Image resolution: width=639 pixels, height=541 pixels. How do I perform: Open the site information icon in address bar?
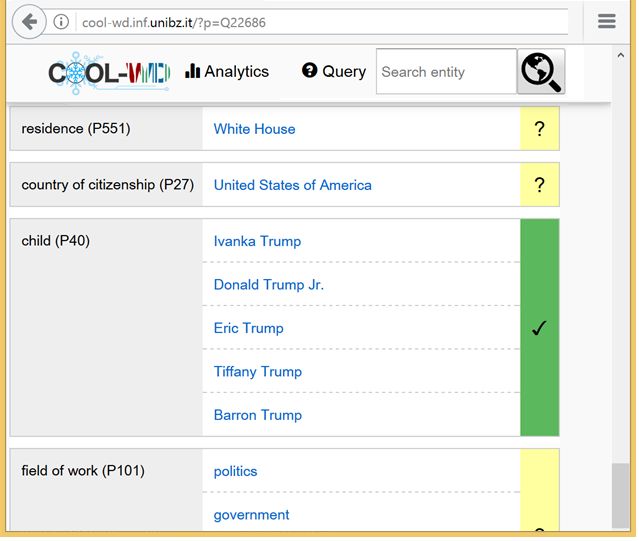(61, 22)
